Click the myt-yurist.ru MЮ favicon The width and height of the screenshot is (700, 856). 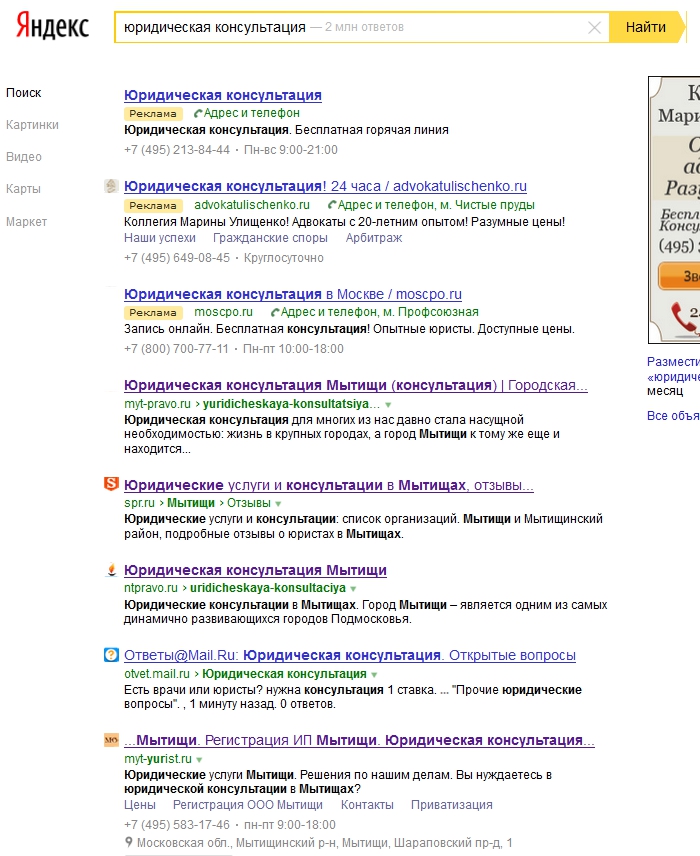tap(111, 740)
